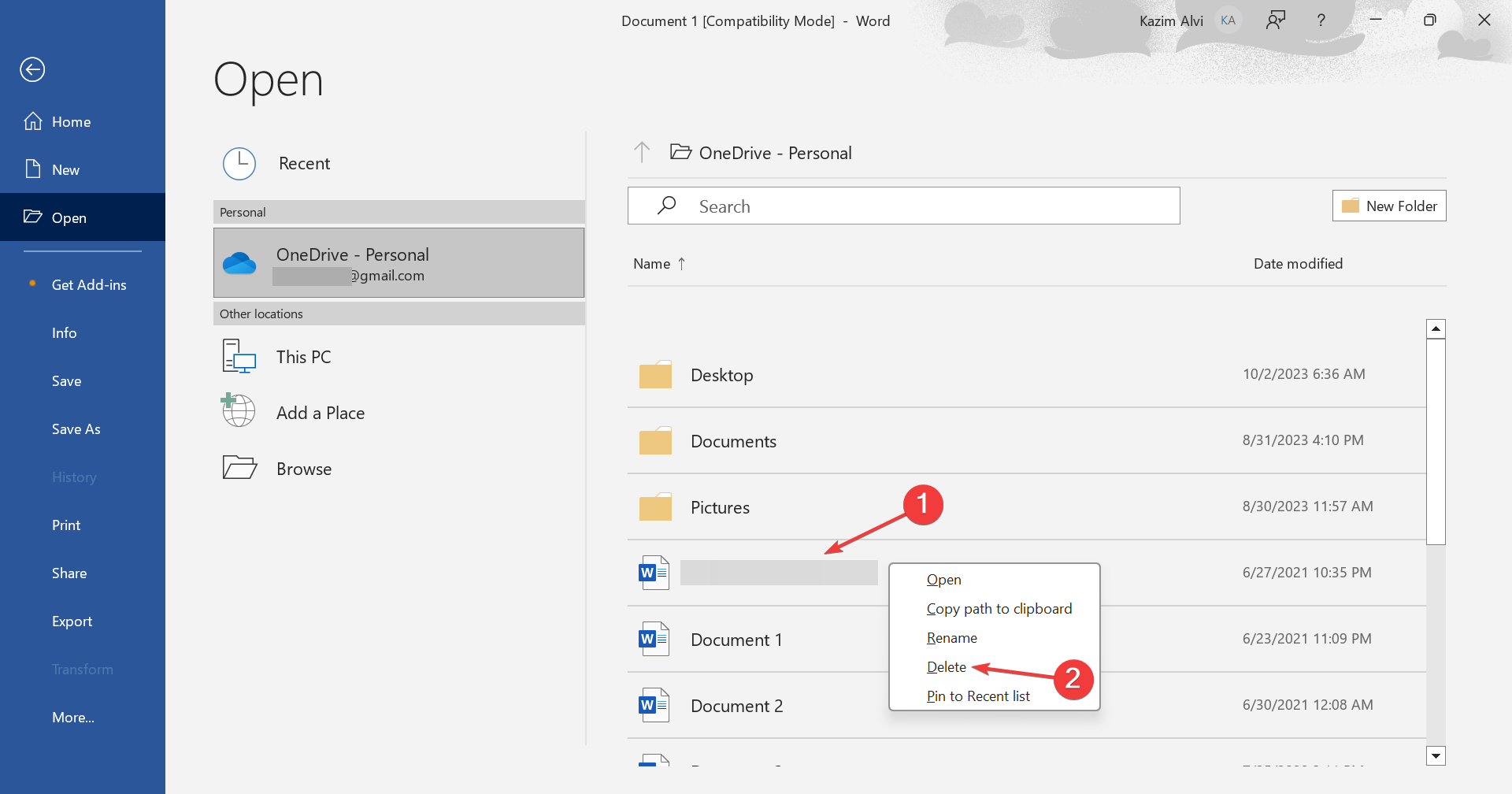Click the feedback icon in title bar
The image size is (1512, 794).
[x=1276, y=20]
